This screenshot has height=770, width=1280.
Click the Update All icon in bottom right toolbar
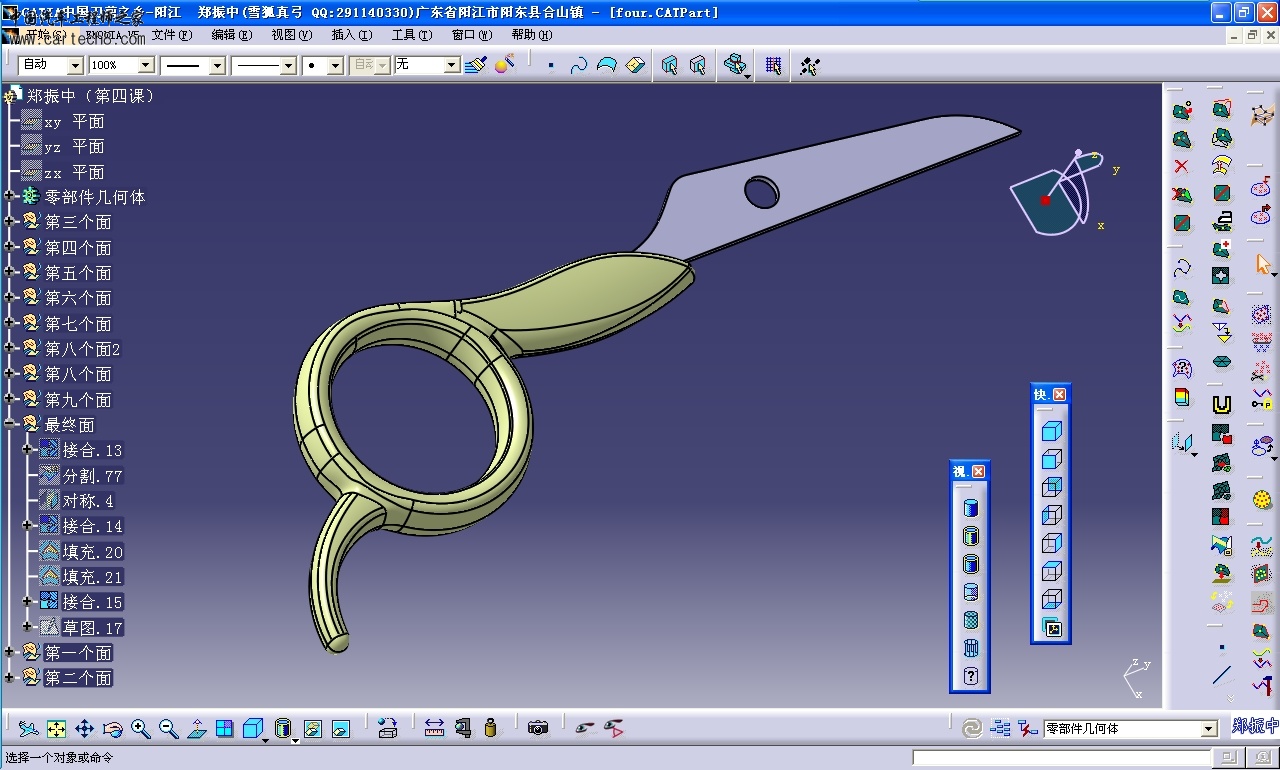click(x=971, y=729)
